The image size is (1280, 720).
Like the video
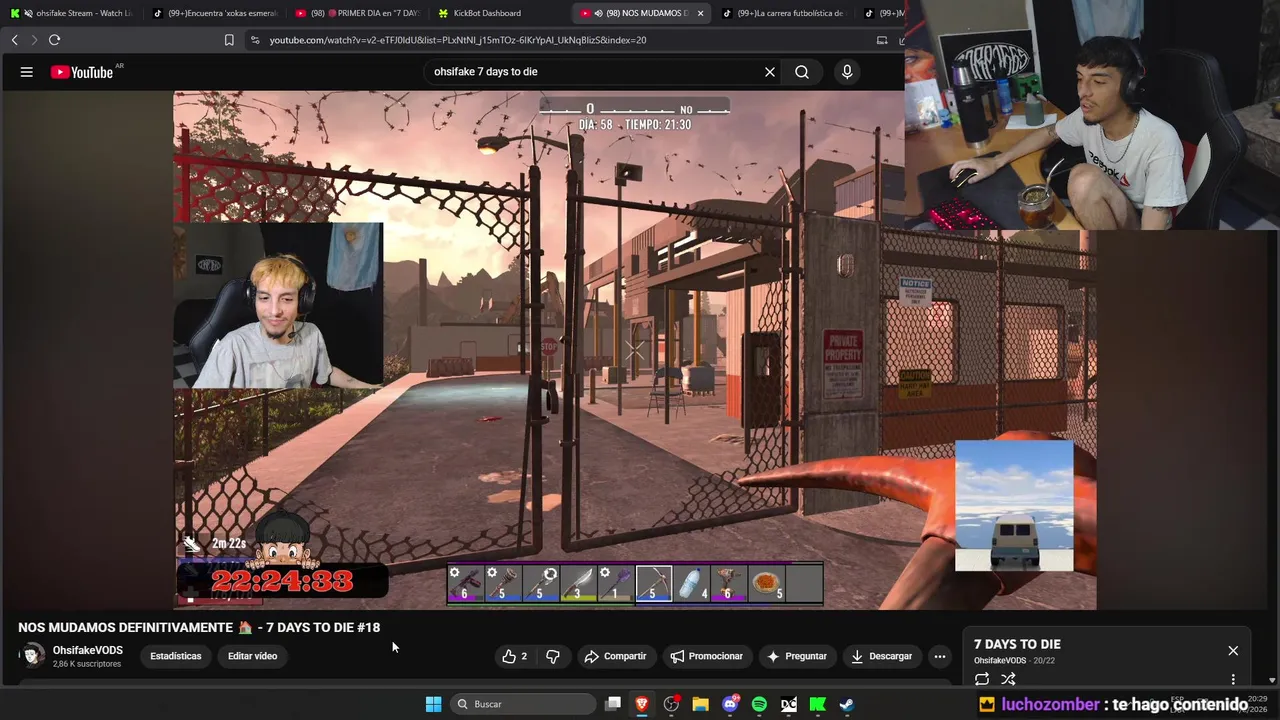point(515,656)
